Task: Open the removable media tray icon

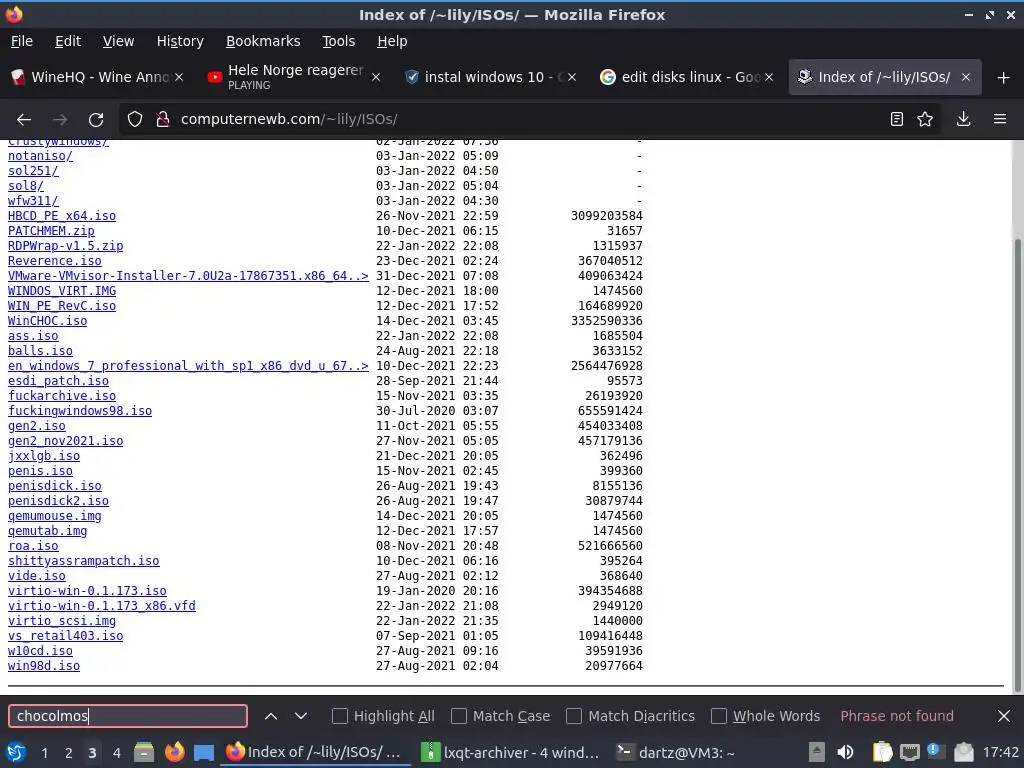Action: pyautogui.click(x=816, y=752)
